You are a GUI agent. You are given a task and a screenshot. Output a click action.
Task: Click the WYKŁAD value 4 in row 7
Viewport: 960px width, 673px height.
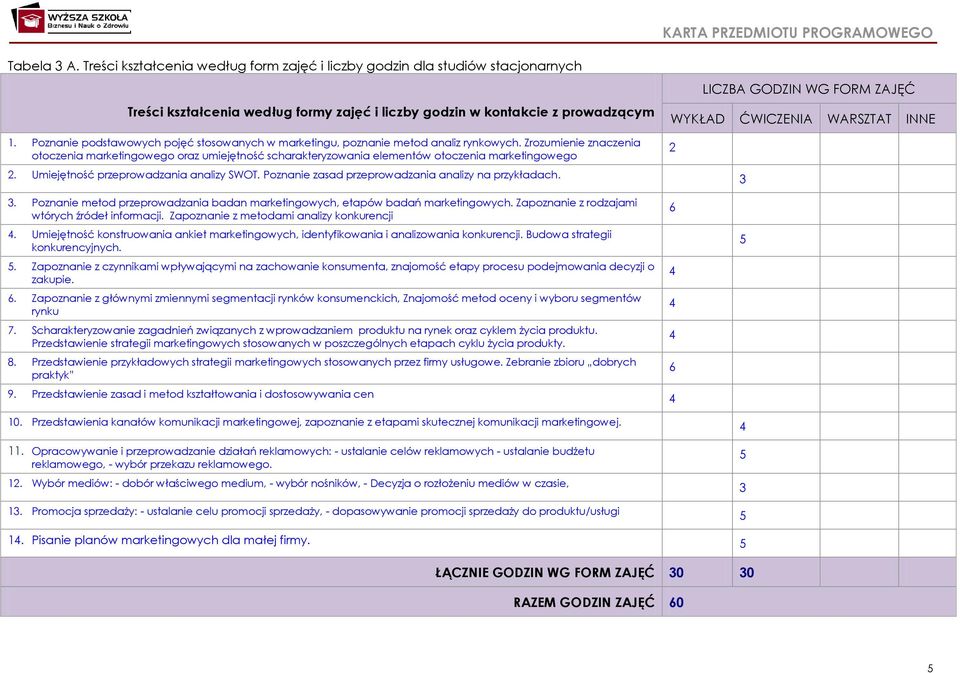[672, 335]
